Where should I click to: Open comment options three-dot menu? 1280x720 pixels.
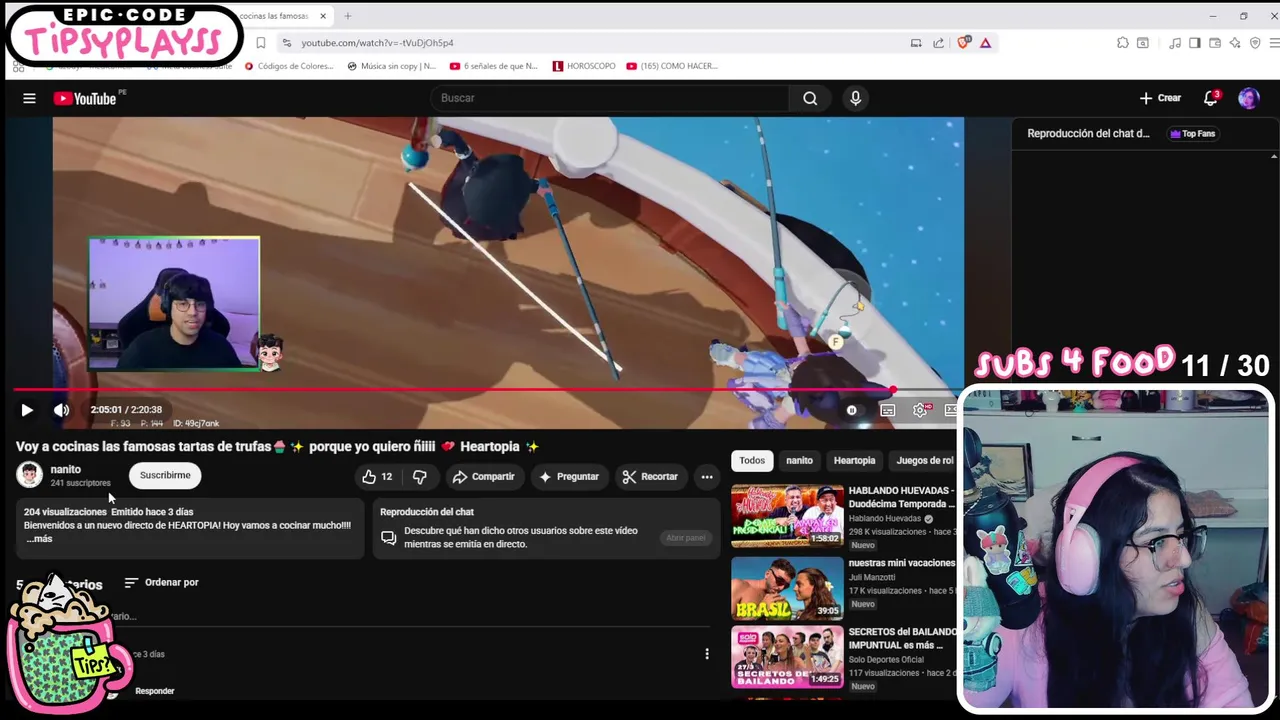coord(707,654)
